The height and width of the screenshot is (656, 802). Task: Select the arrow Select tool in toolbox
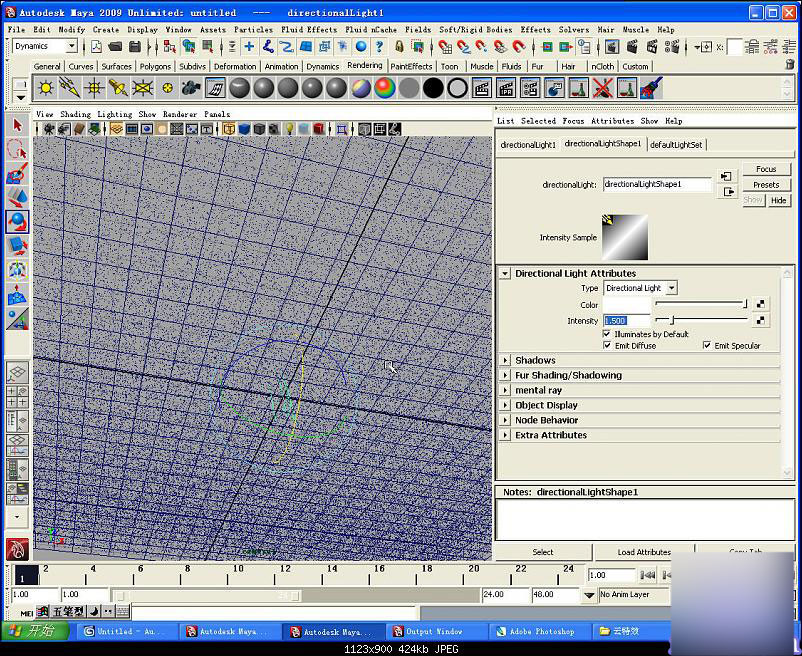[17, 125]
